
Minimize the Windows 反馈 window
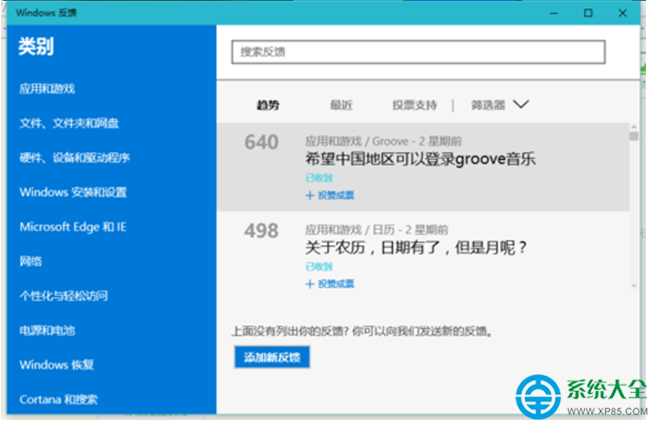(554, 13)
